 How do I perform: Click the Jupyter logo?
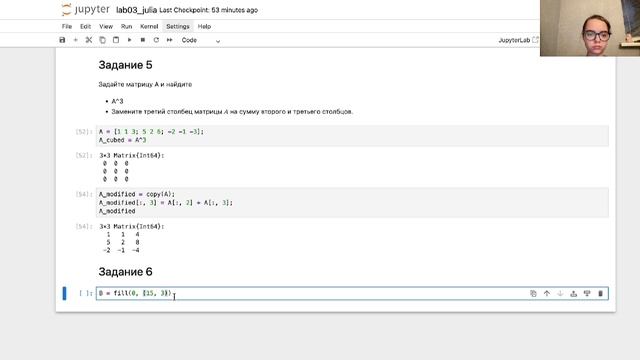click(x=85, y=10)
